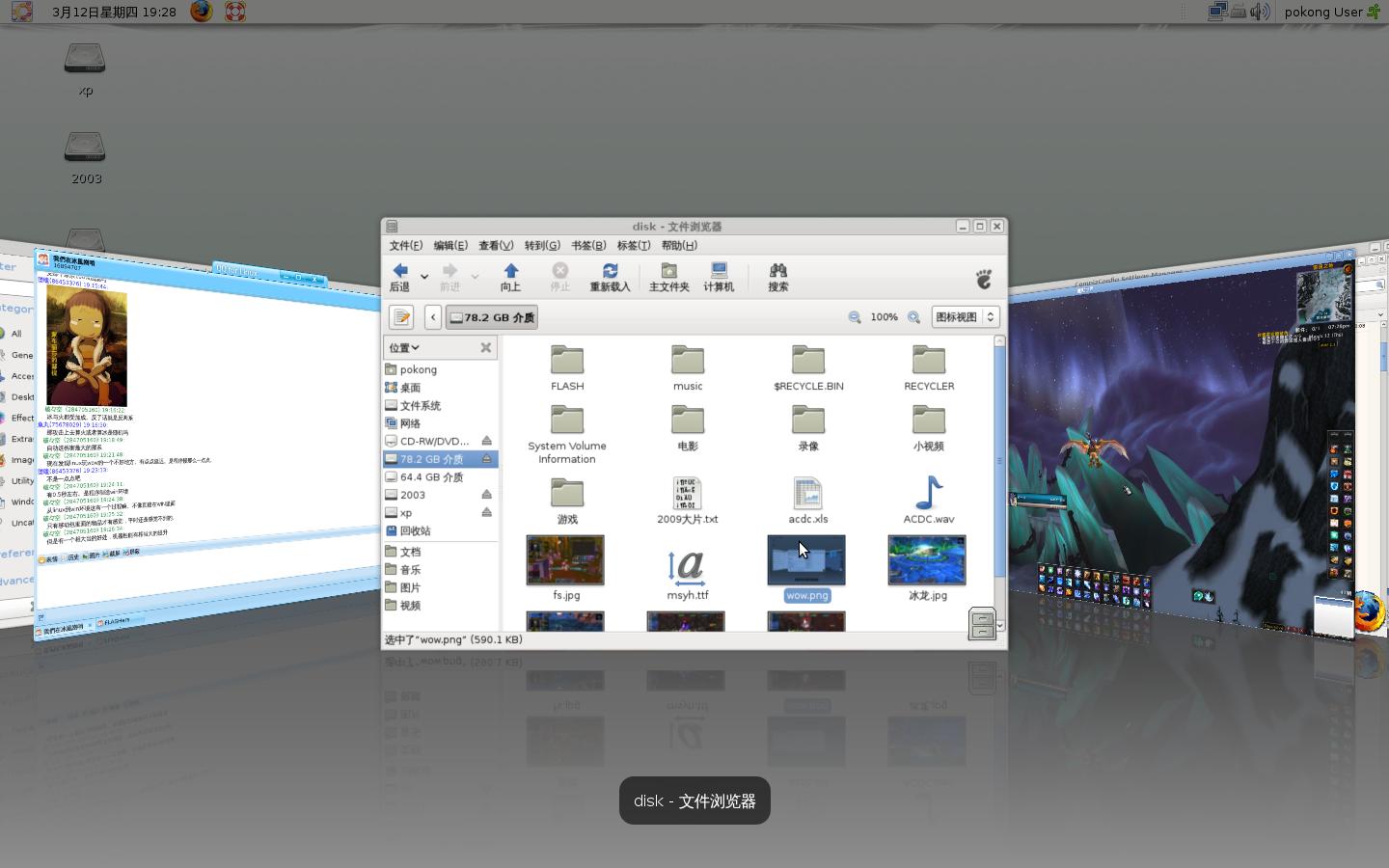Select the FLASH folder icon

pyautogui.click(x=567, y=360)
